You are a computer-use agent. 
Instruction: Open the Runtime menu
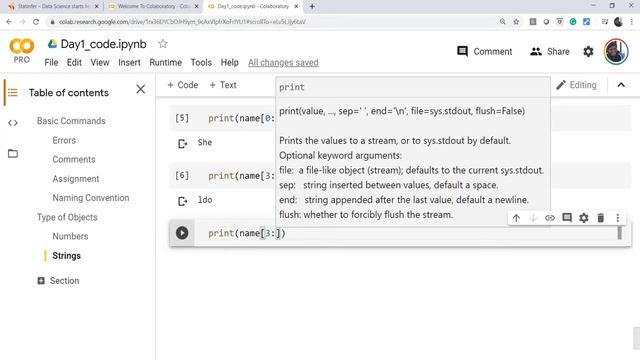[165, 62]
